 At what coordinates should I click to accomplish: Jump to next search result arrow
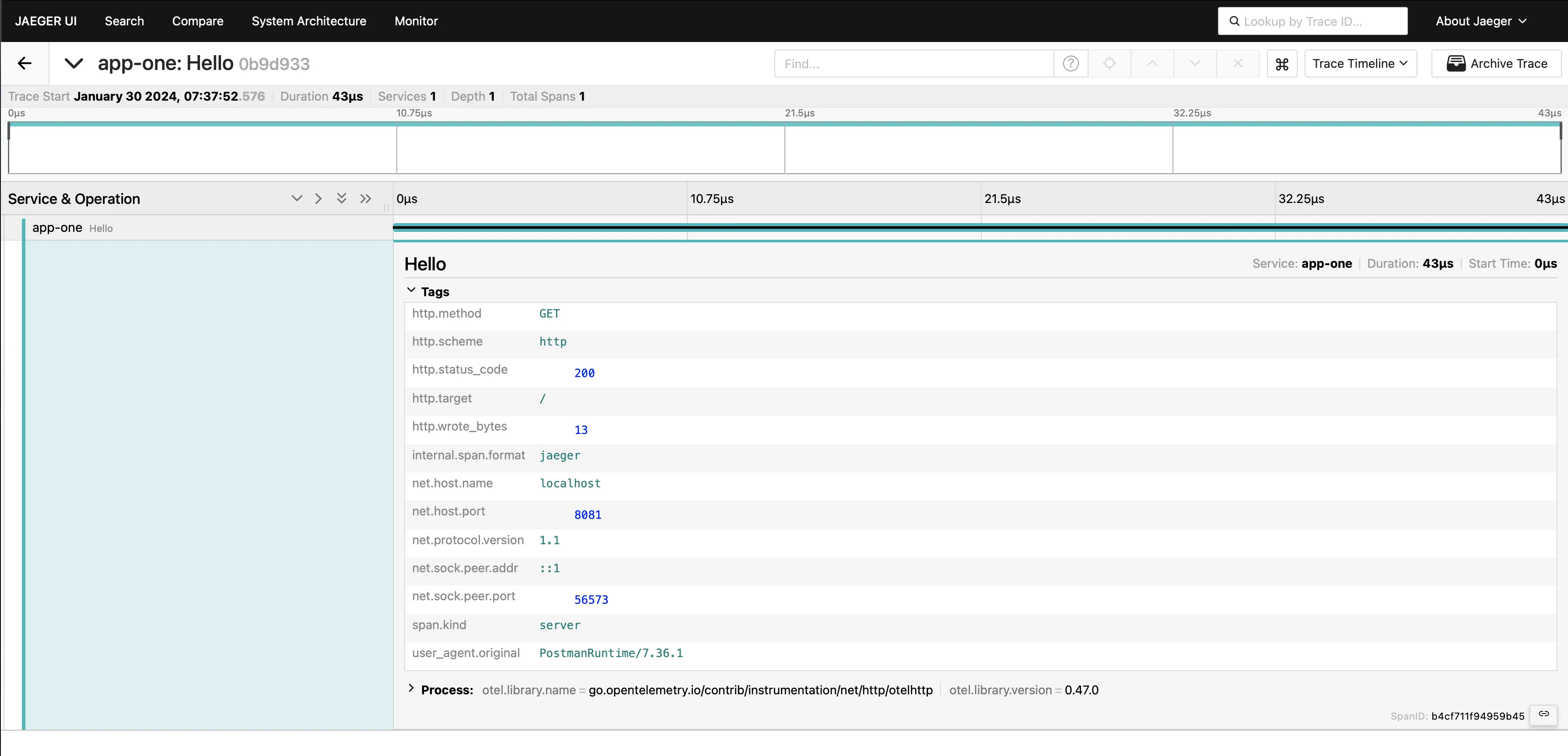[1195, 63]
